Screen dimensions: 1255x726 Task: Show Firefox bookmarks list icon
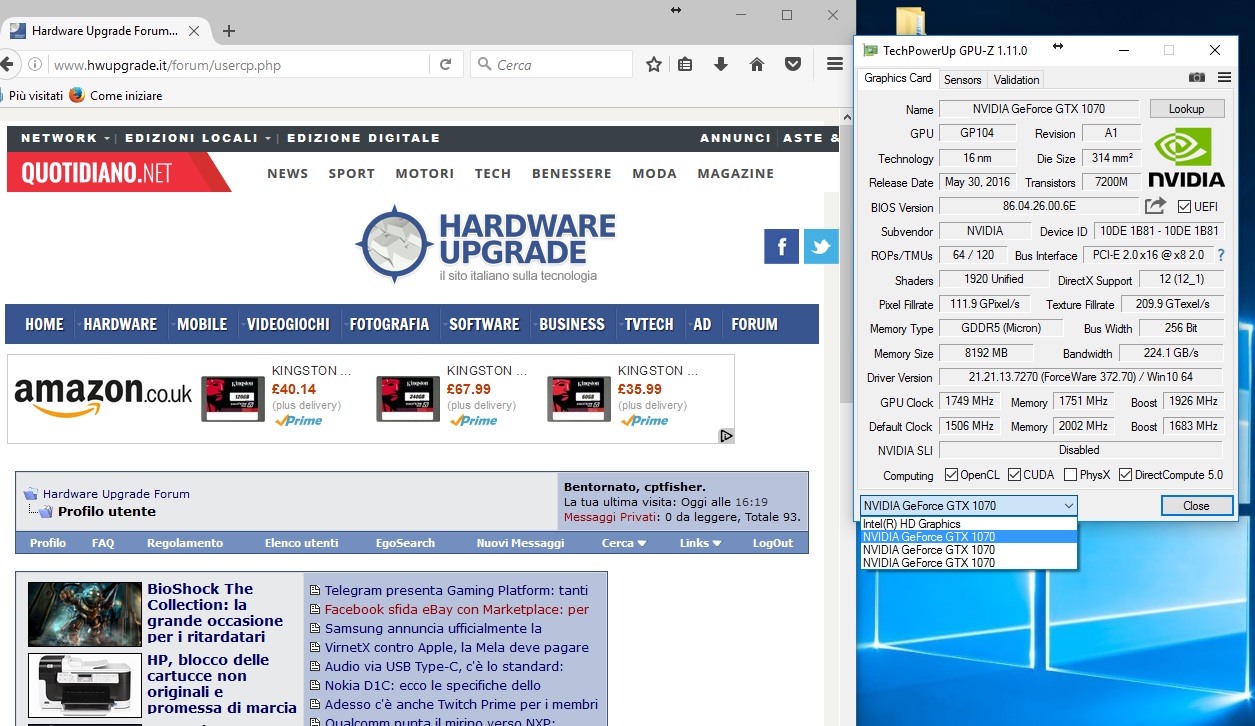(x=685, y=64)
